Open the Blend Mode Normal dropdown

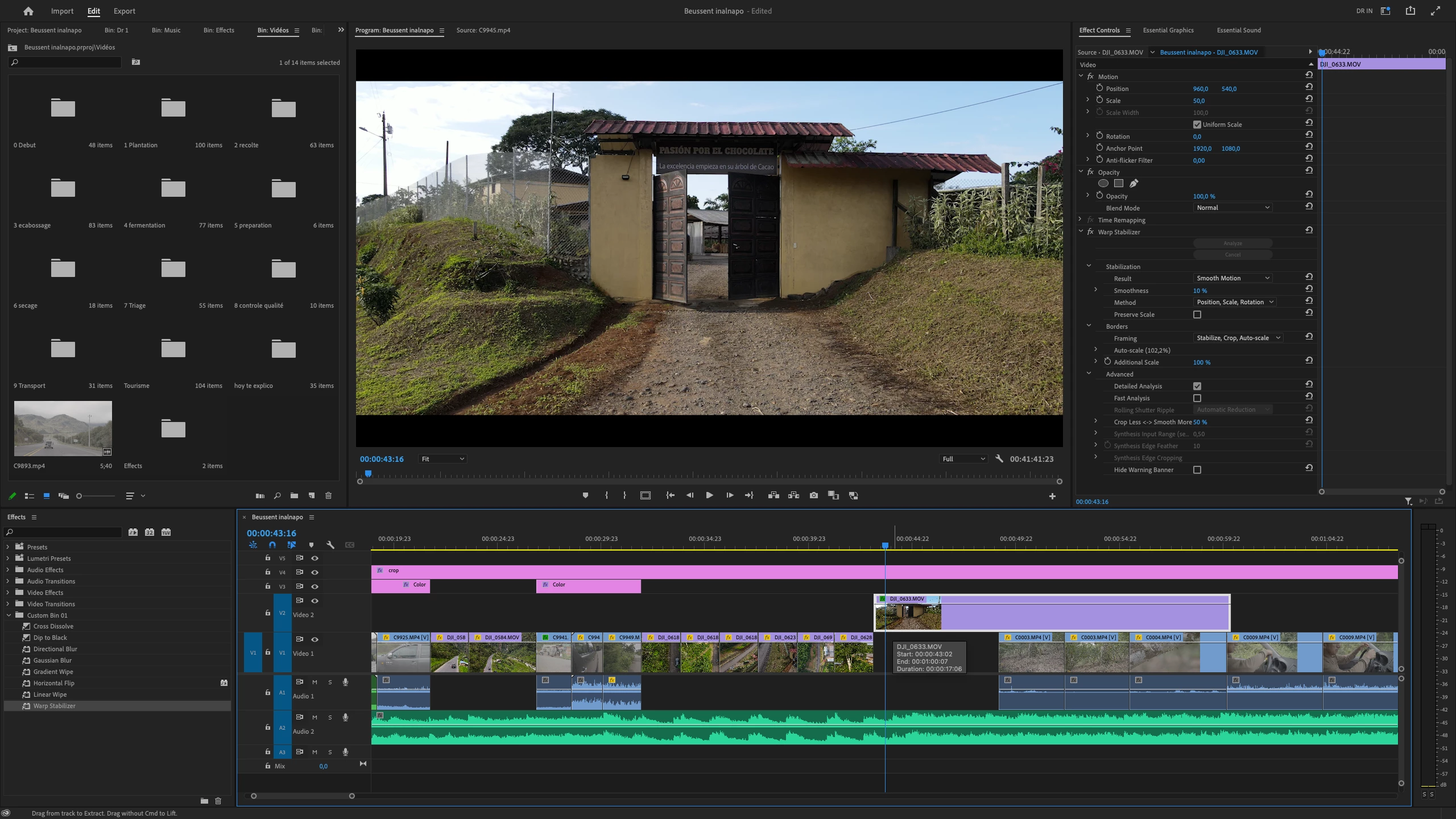tap(1232, 208)
